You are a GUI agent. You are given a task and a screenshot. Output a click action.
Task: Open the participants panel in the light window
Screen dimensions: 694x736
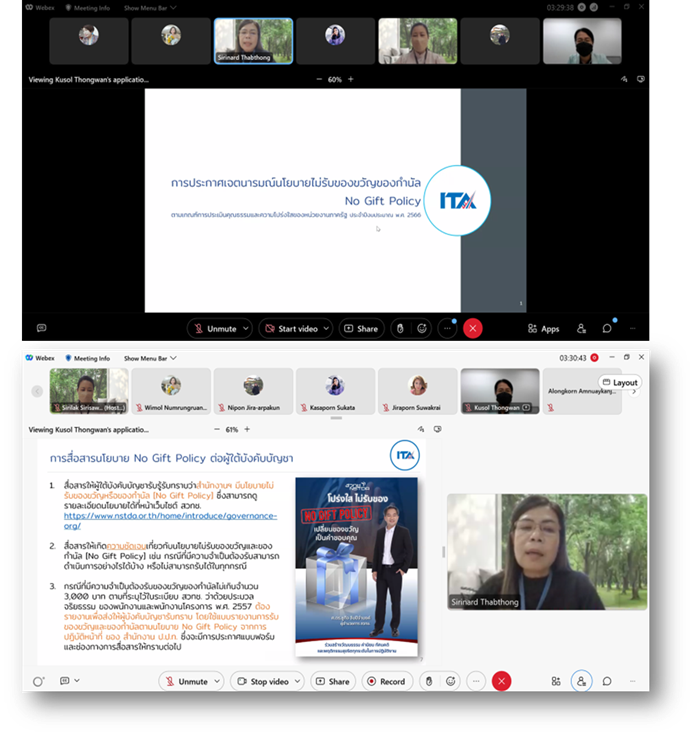coord(581,681)
